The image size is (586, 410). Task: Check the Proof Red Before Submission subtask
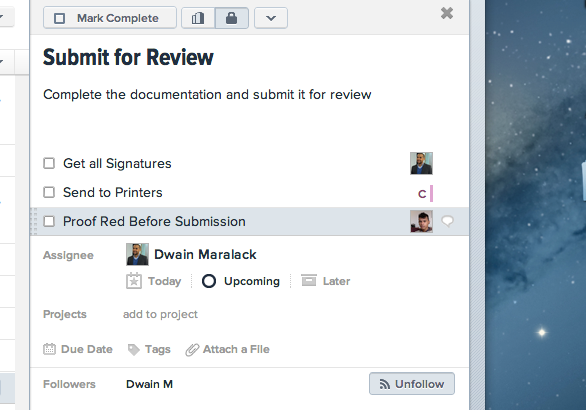pyautogui.click(x=49, y=221)
